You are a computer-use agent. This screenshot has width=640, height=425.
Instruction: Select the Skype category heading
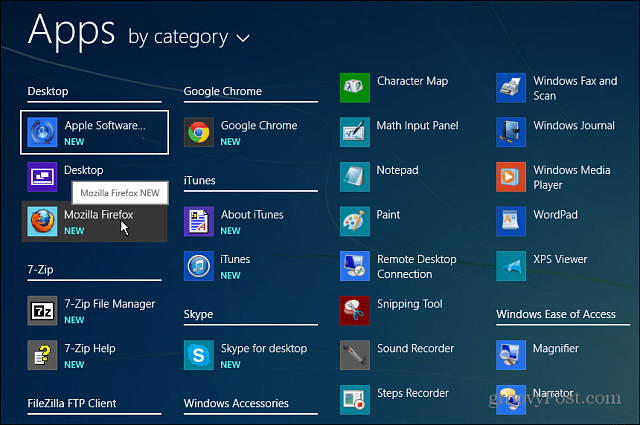click(x=198, y=314)
